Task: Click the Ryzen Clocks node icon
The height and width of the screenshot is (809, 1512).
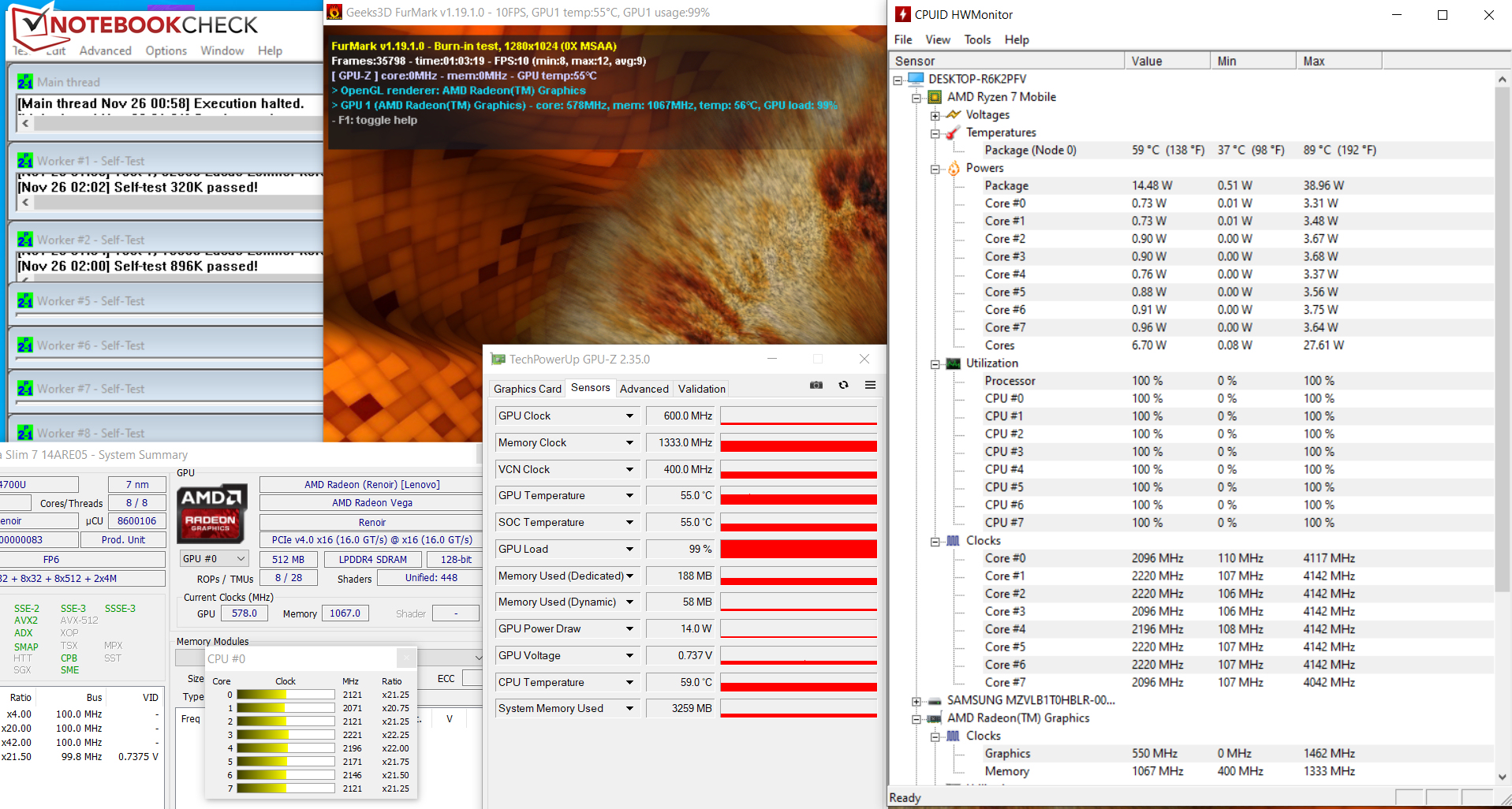Action: tap(954, 541)
